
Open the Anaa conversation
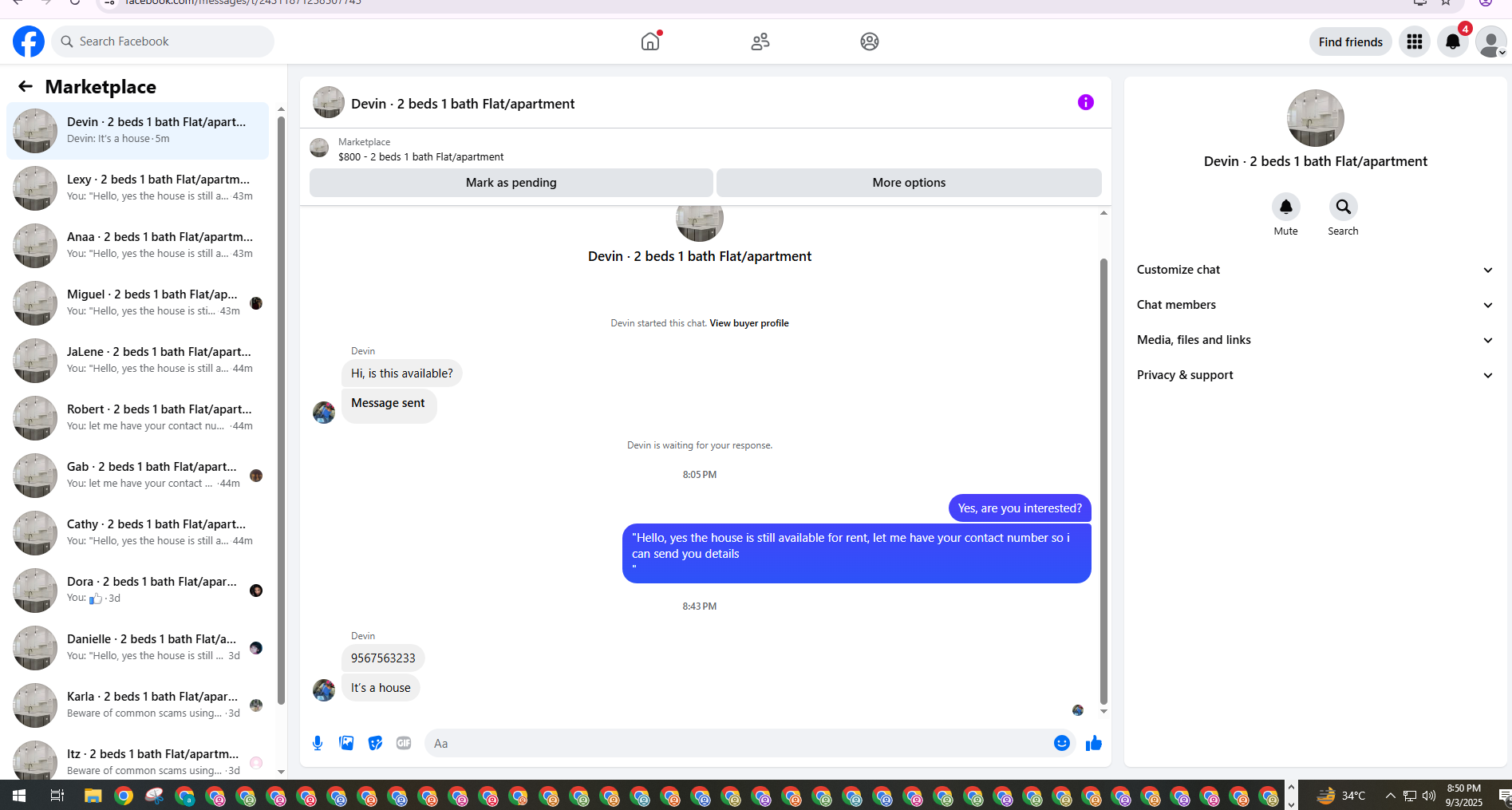coord(137,246)
